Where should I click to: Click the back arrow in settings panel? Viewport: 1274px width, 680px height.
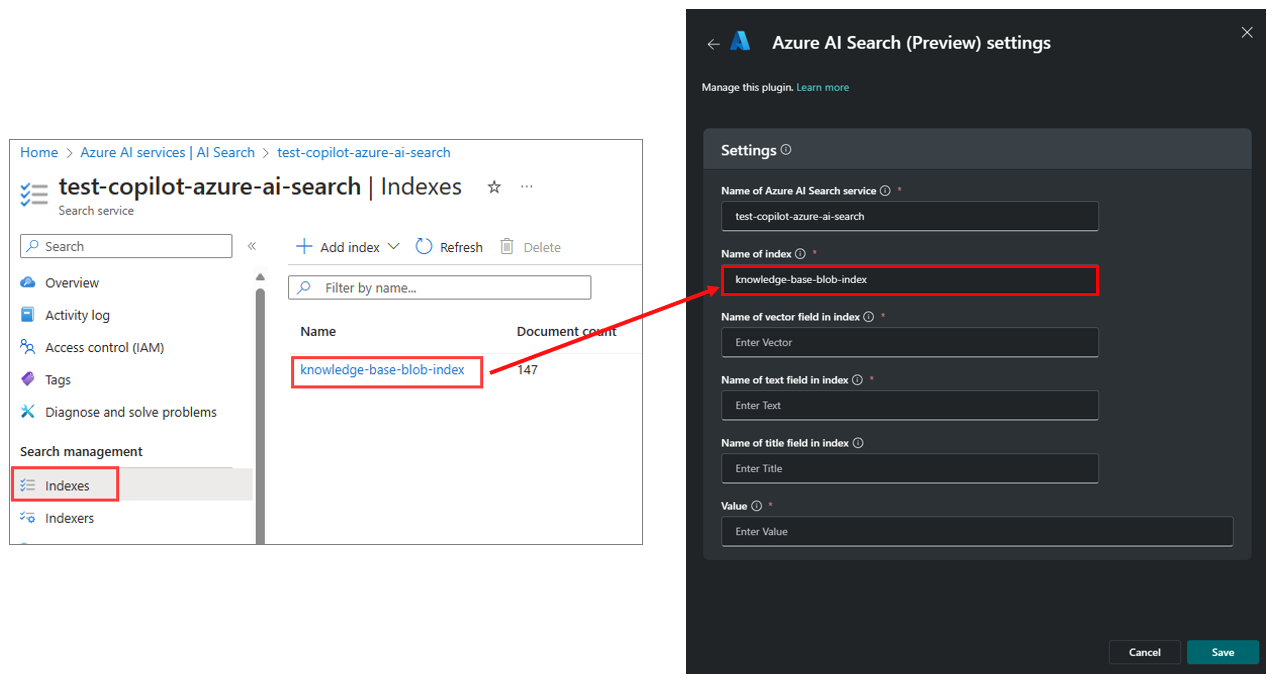pyautogui.click(x=714, y=43)
